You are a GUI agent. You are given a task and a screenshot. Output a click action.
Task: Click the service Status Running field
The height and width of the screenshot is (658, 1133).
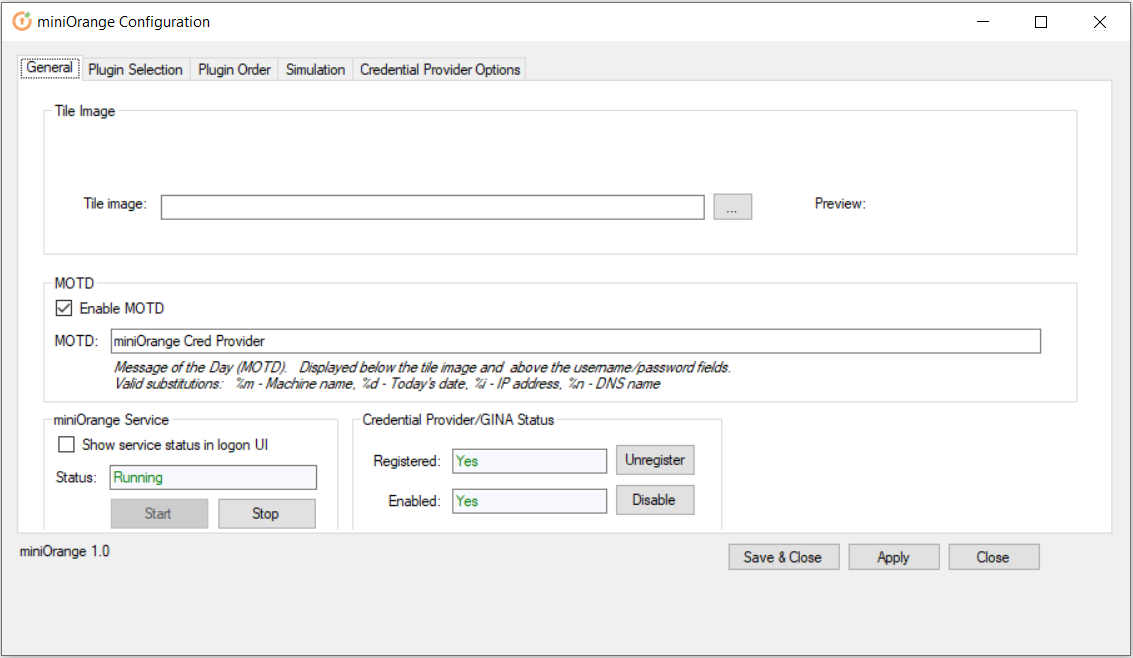click(x=213, y=477)
